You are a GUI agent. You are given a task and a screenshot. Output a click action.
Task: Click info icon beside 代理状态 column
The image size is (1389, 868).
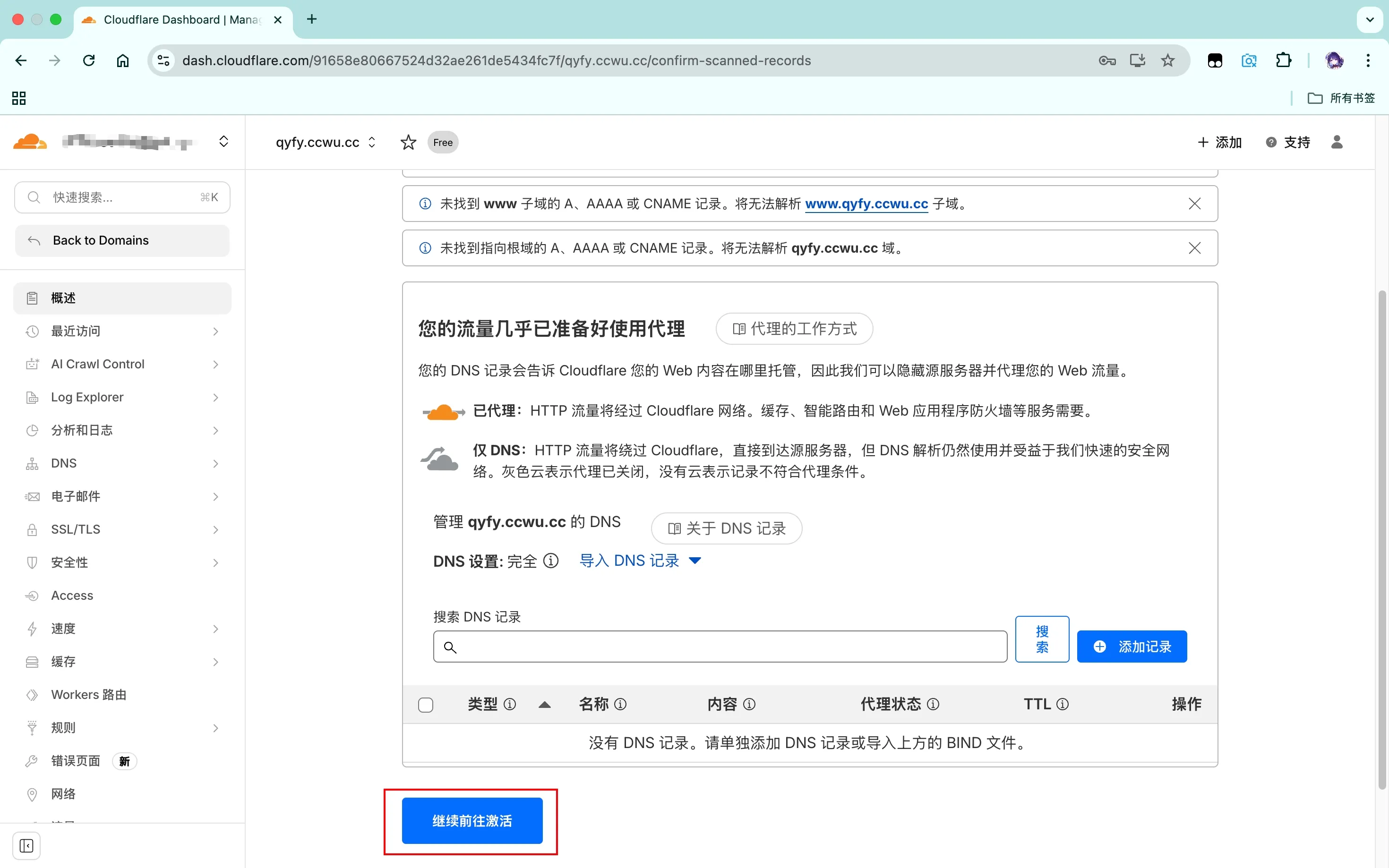933,705
